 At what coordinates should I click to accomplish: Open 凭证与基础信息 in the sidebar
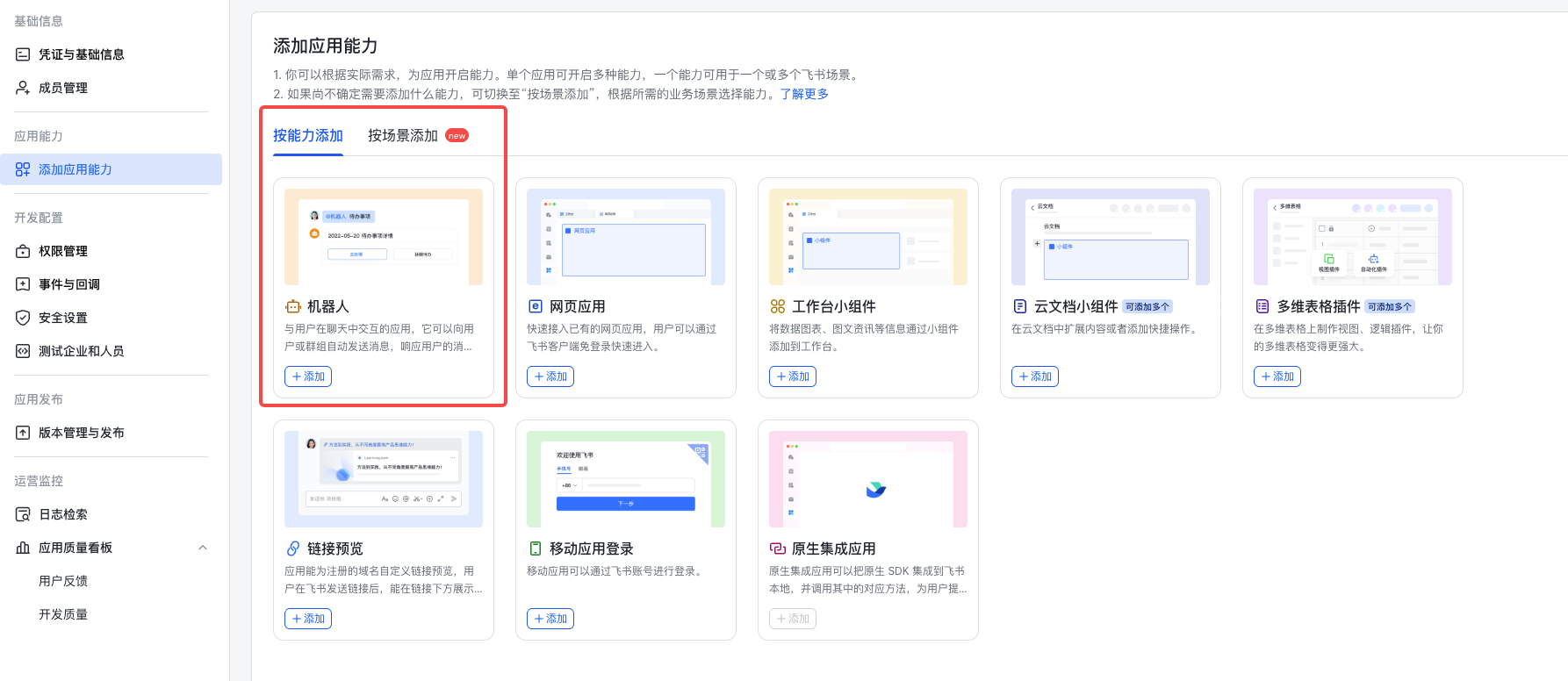click(x=81, y=54)
